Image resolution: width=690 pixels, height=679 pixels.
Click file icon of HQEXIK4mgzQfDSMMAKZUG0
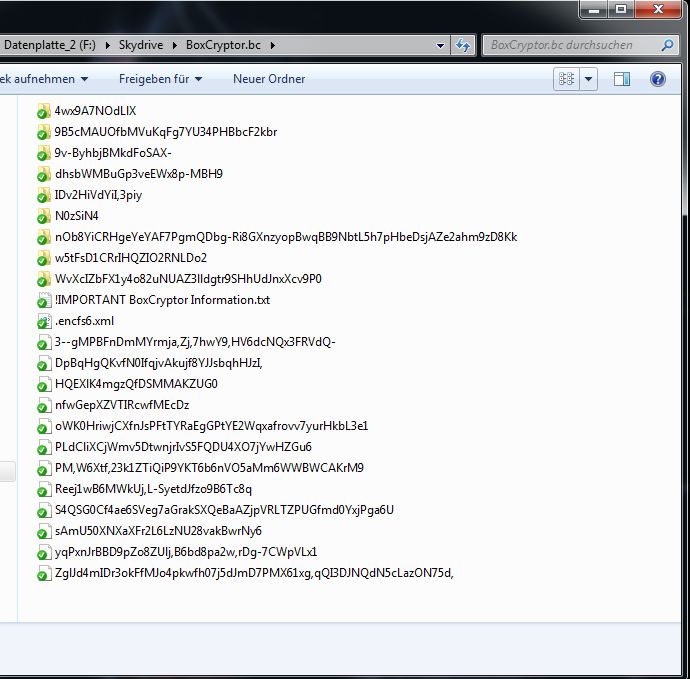(x=43, y=385)
